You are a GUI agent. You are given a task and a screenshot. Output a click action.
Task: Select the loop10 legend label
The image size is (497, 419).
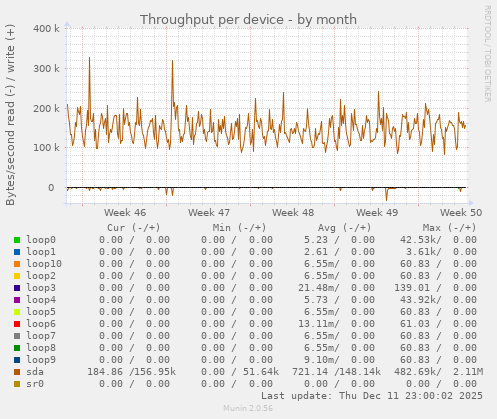click(44, 264)
